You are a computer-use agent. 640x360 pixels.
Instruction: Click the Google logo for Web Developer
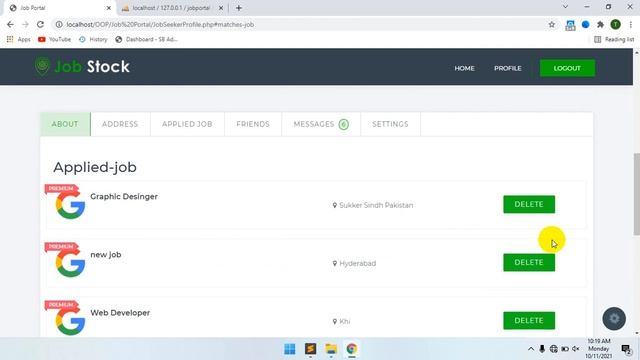(x=70, y=321)
